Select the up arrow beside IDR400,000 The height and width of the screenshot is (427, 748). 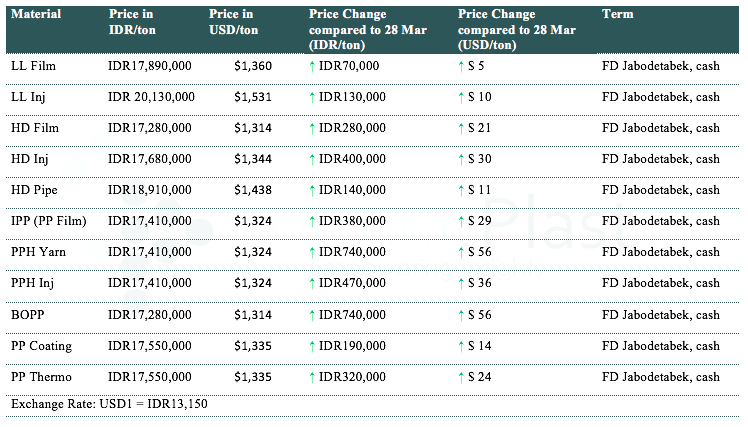click(313, 159)
